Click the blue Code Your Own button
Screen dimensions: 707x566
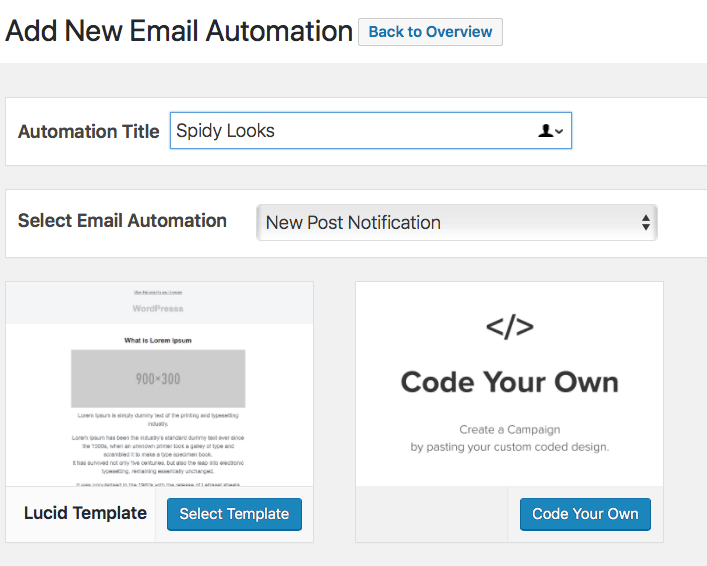pyautogui.click(x=585, y=514)
